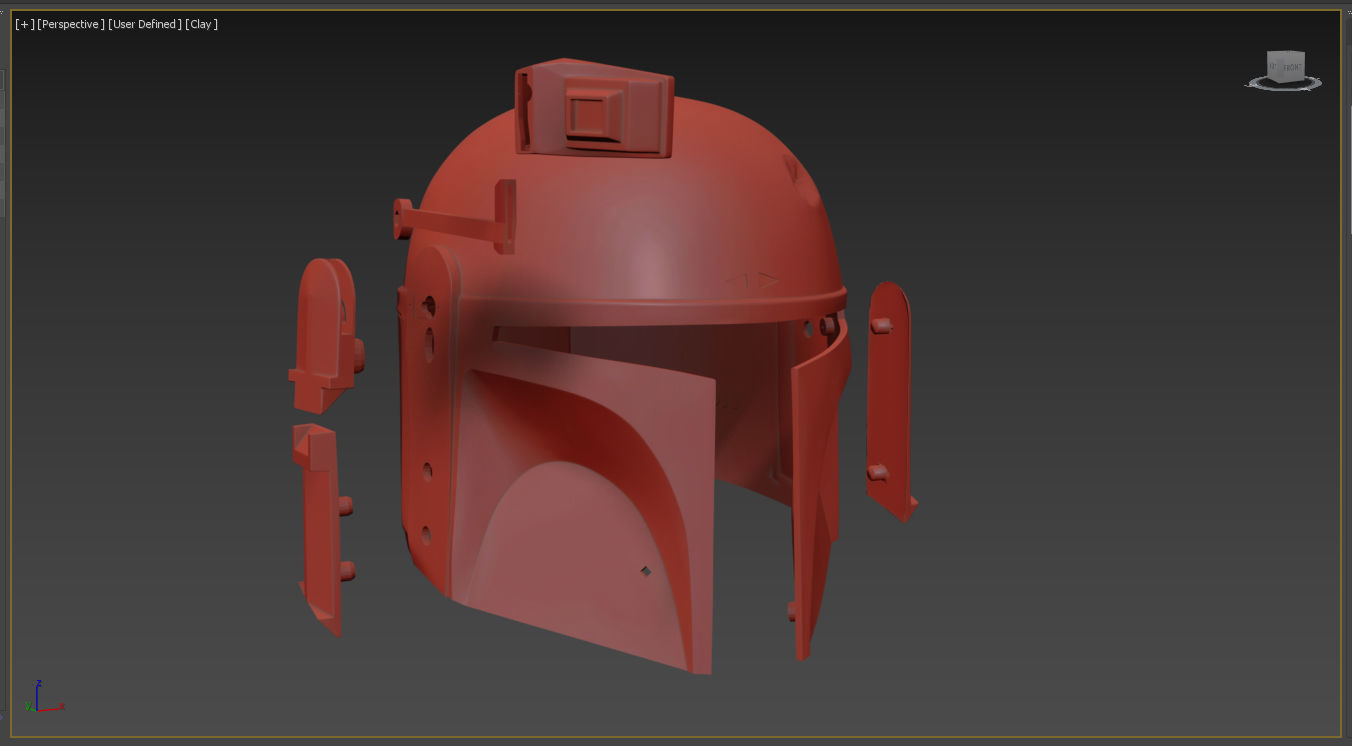Open the [+] viewport general menu
The image size is (1352, 746).
point(24,24)
